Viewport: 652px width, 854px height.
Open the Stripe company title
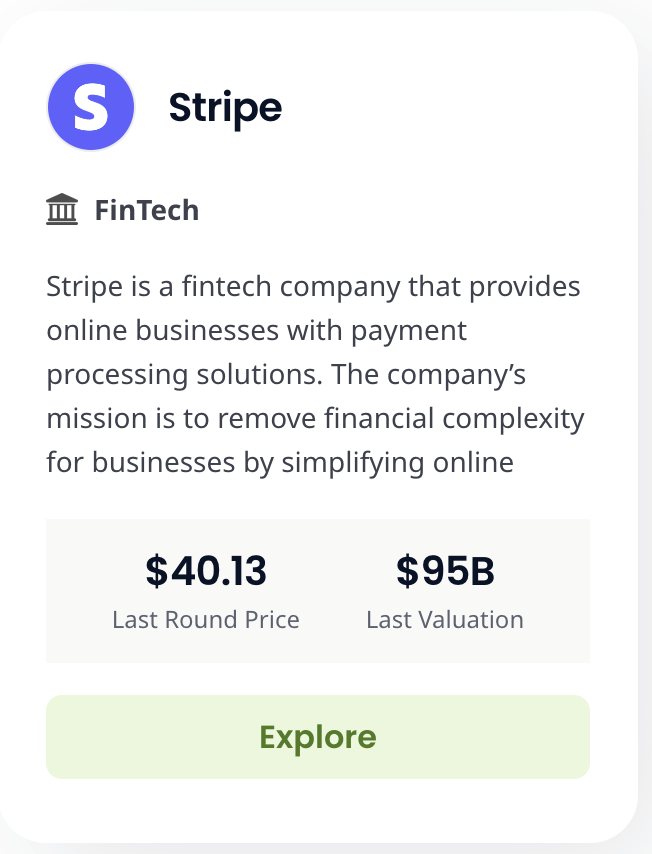225,108
